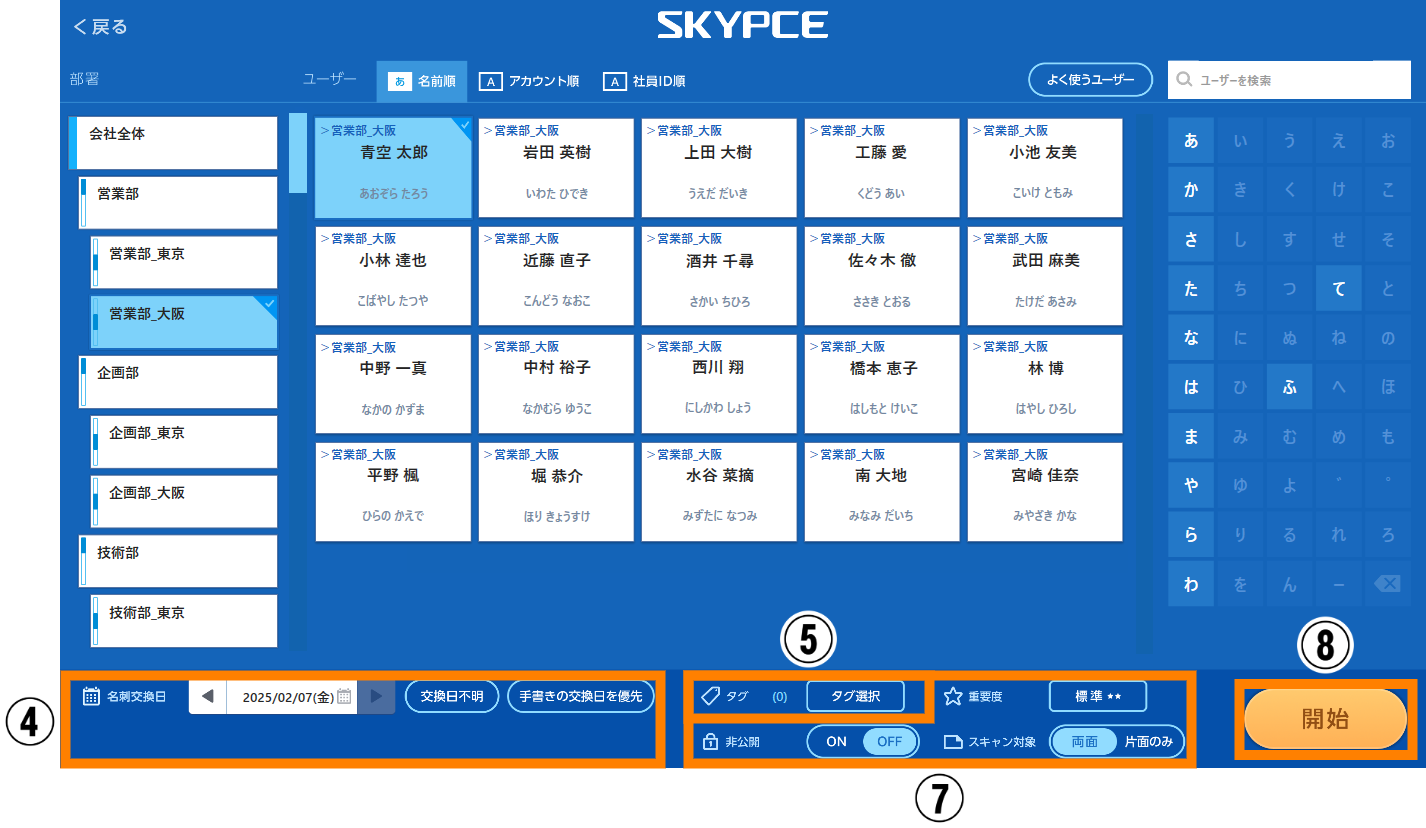Click the 開始 button

pos(1325,719)
